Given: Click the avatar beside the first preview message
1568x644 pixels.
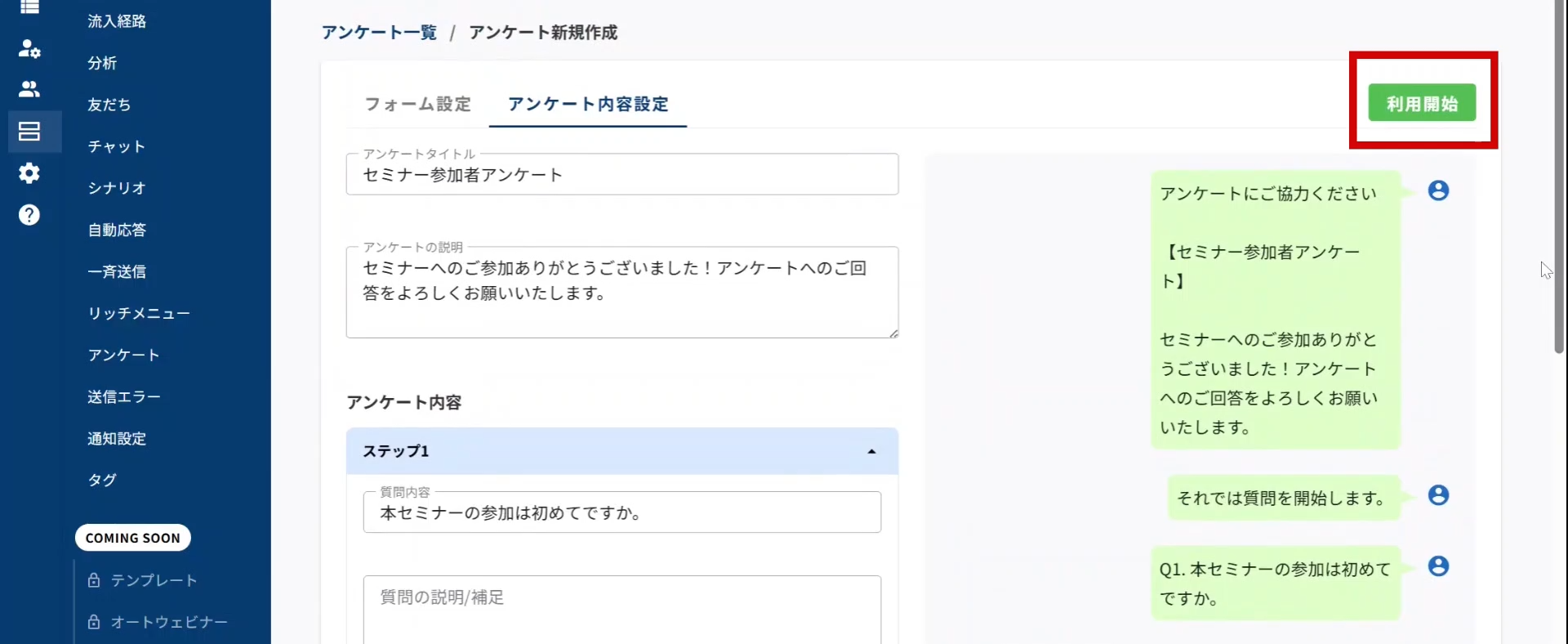Looking at the screenshot, I should point(1438,190).
